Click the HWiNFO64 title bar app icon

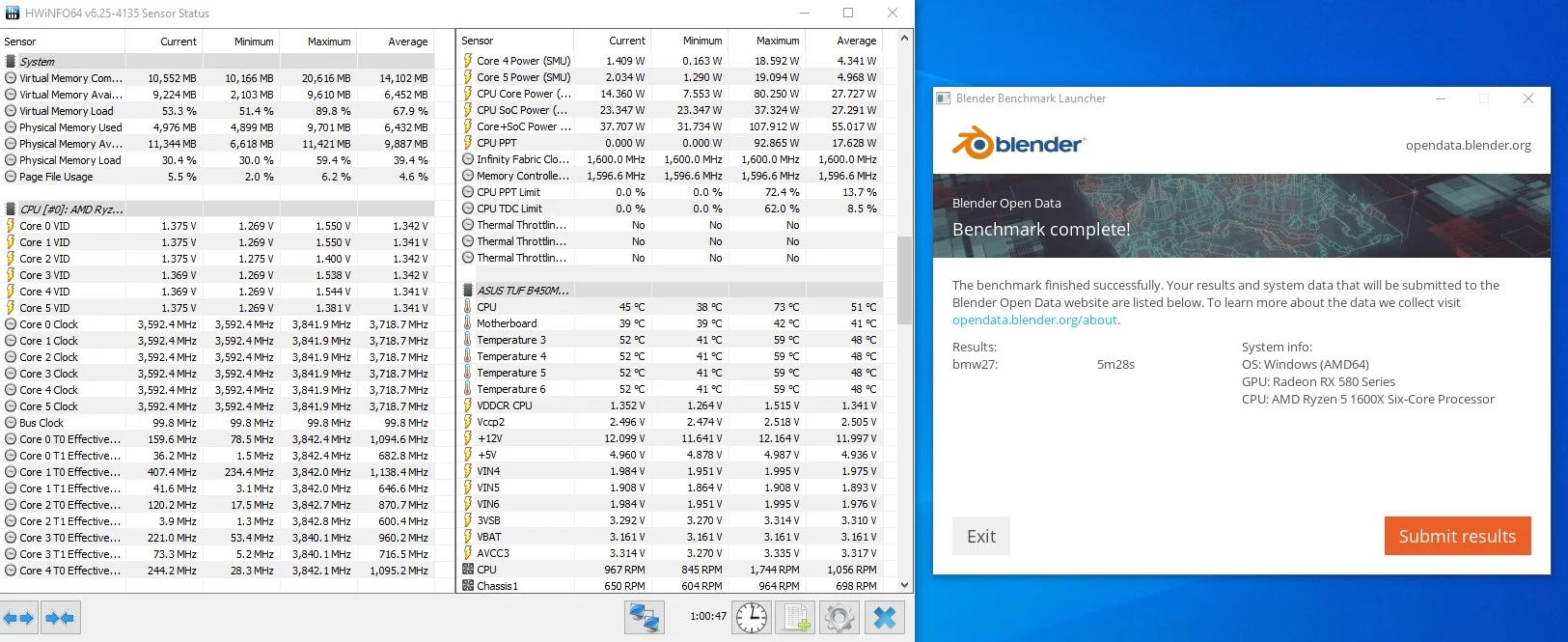pos(13,13)
